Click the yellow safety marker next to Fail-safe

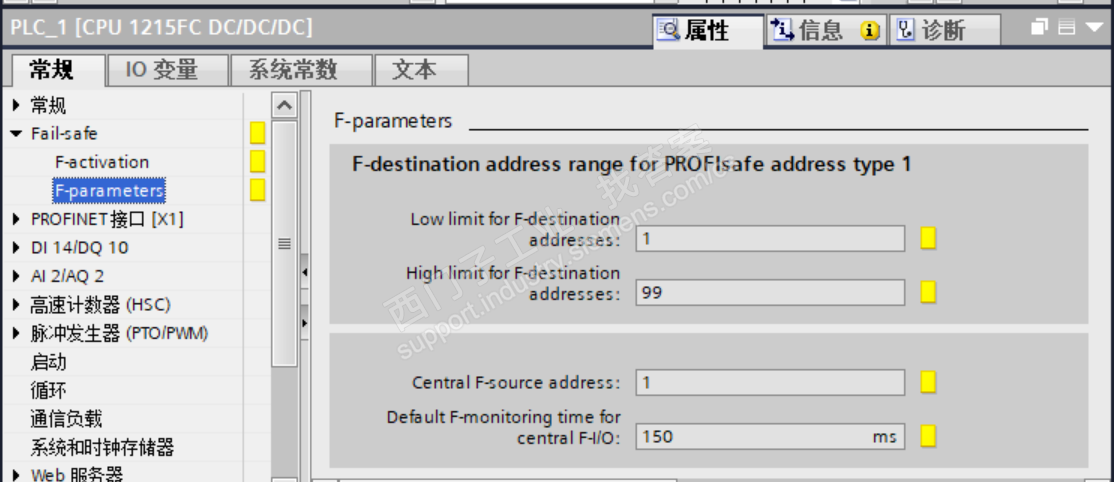(x=257, y=133)
